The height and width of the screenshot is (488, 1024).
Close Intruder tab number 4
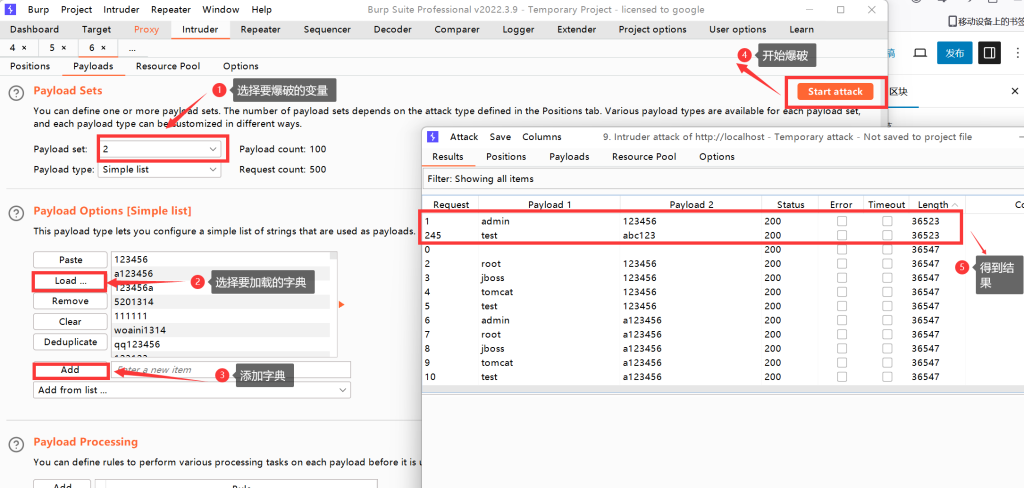(x=24, y=48)
